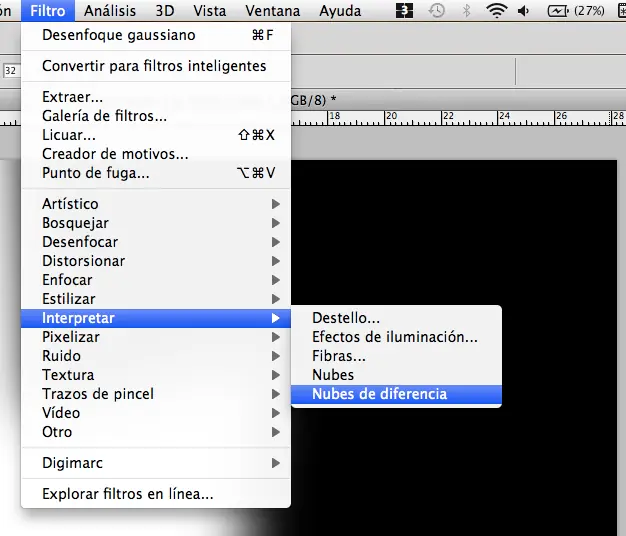Click the Bluetooth menu bar icon

click(x=466, y=11)
